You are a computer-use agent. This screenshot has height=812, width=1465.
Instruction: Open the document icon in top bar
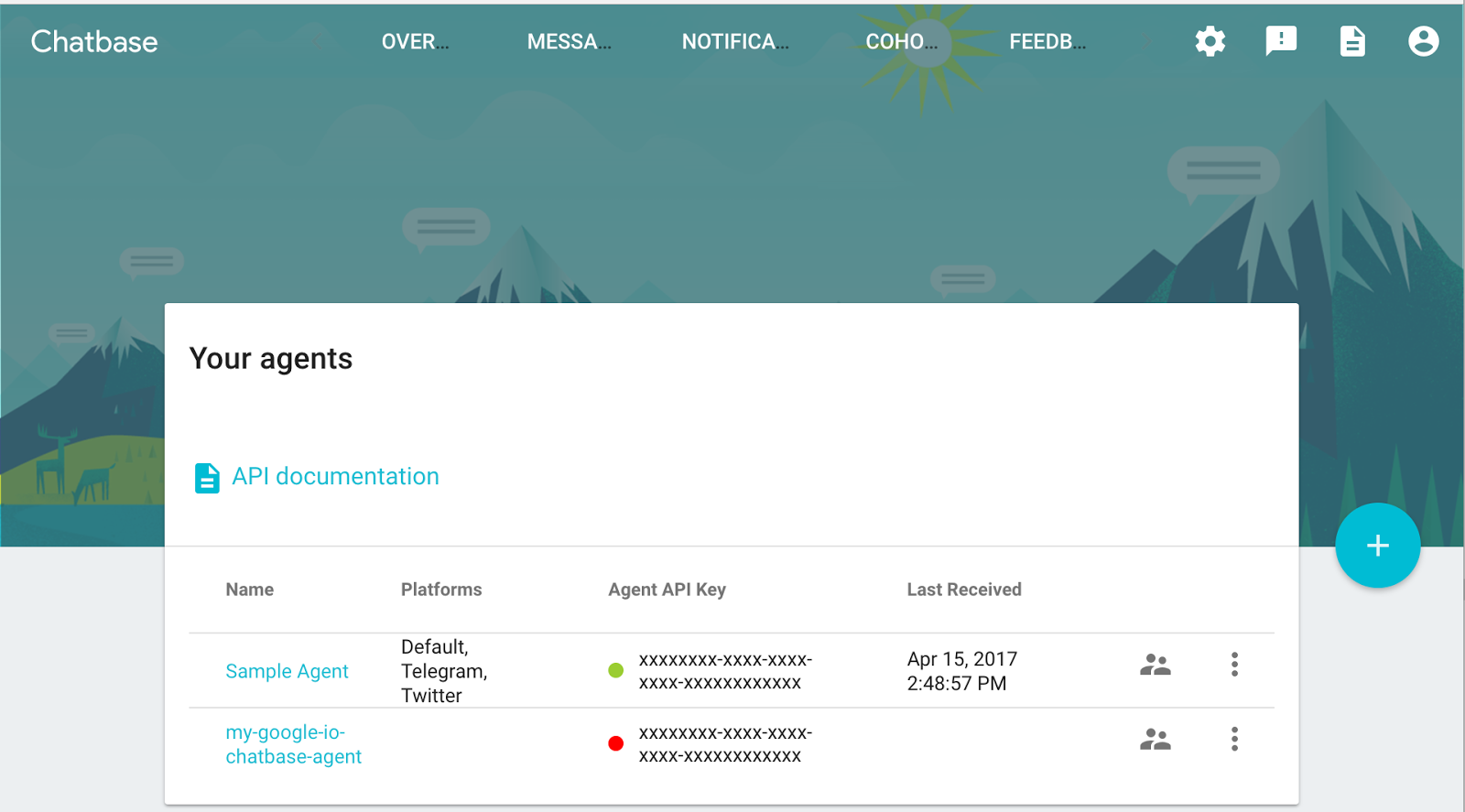coord(1352,41)
